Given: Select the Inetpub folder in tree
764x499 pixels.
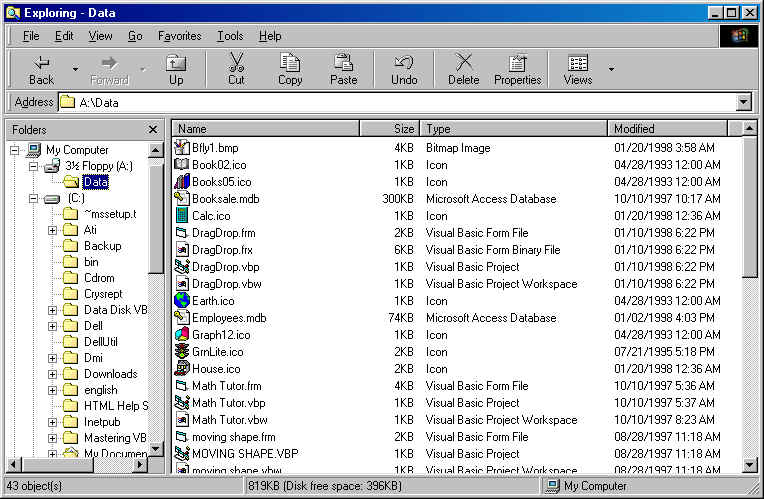Looking at the screenshot, I should (102, 422).
